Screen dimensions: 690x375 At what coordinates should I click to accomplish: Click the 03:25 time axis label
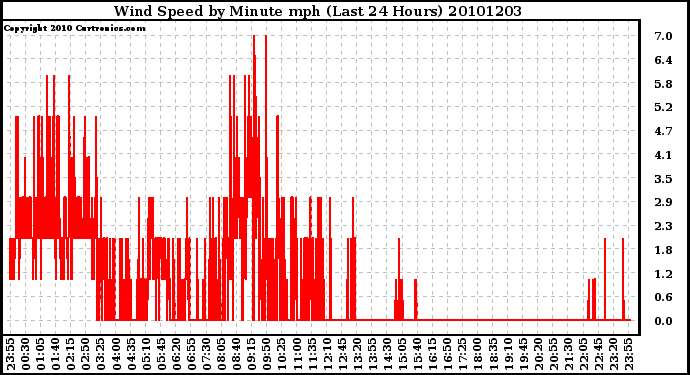[101, 355]
